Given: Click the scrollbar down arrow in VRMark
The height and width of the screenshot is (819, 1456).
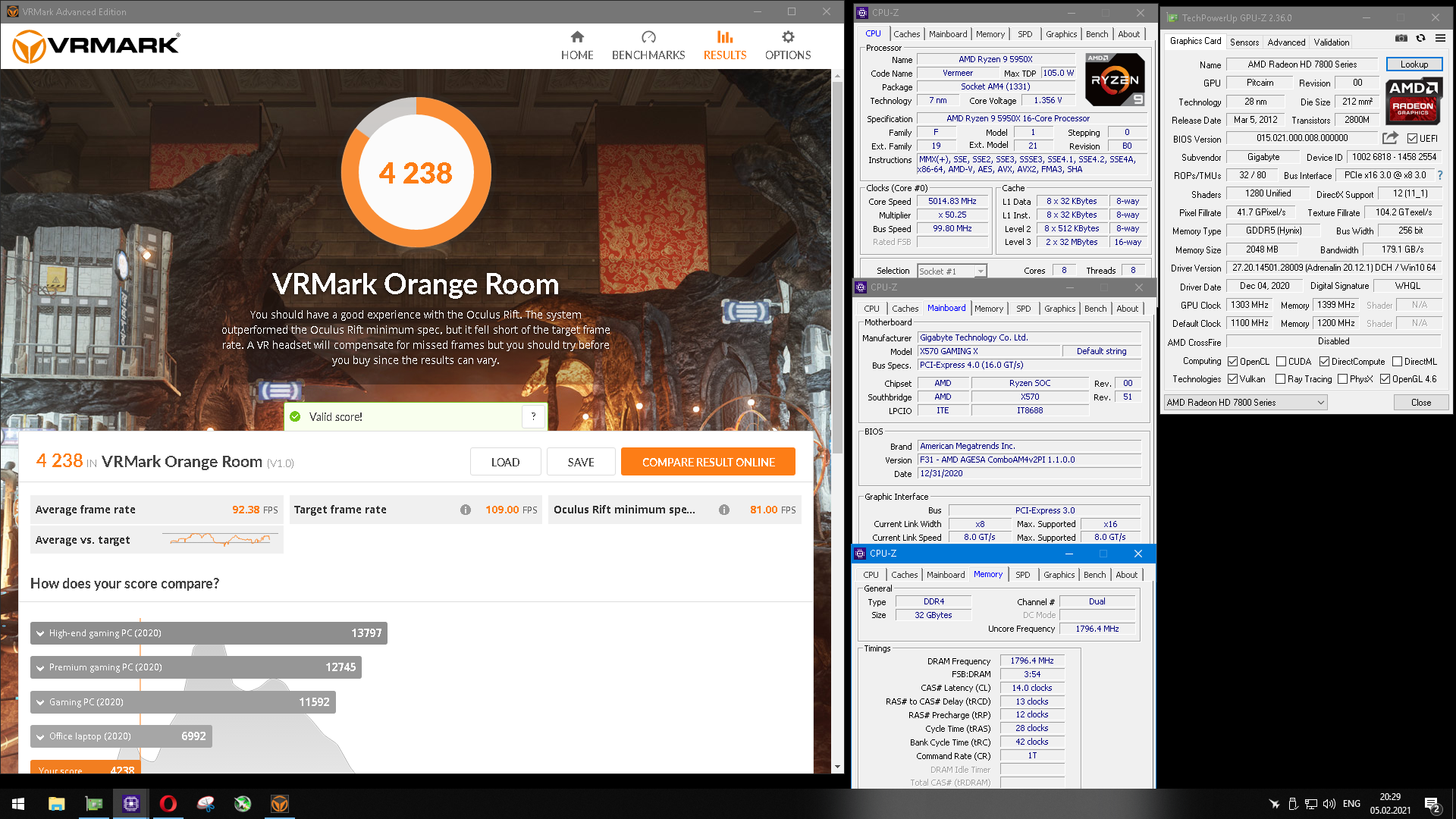Looking at the screenshot, I should (837, 767).
